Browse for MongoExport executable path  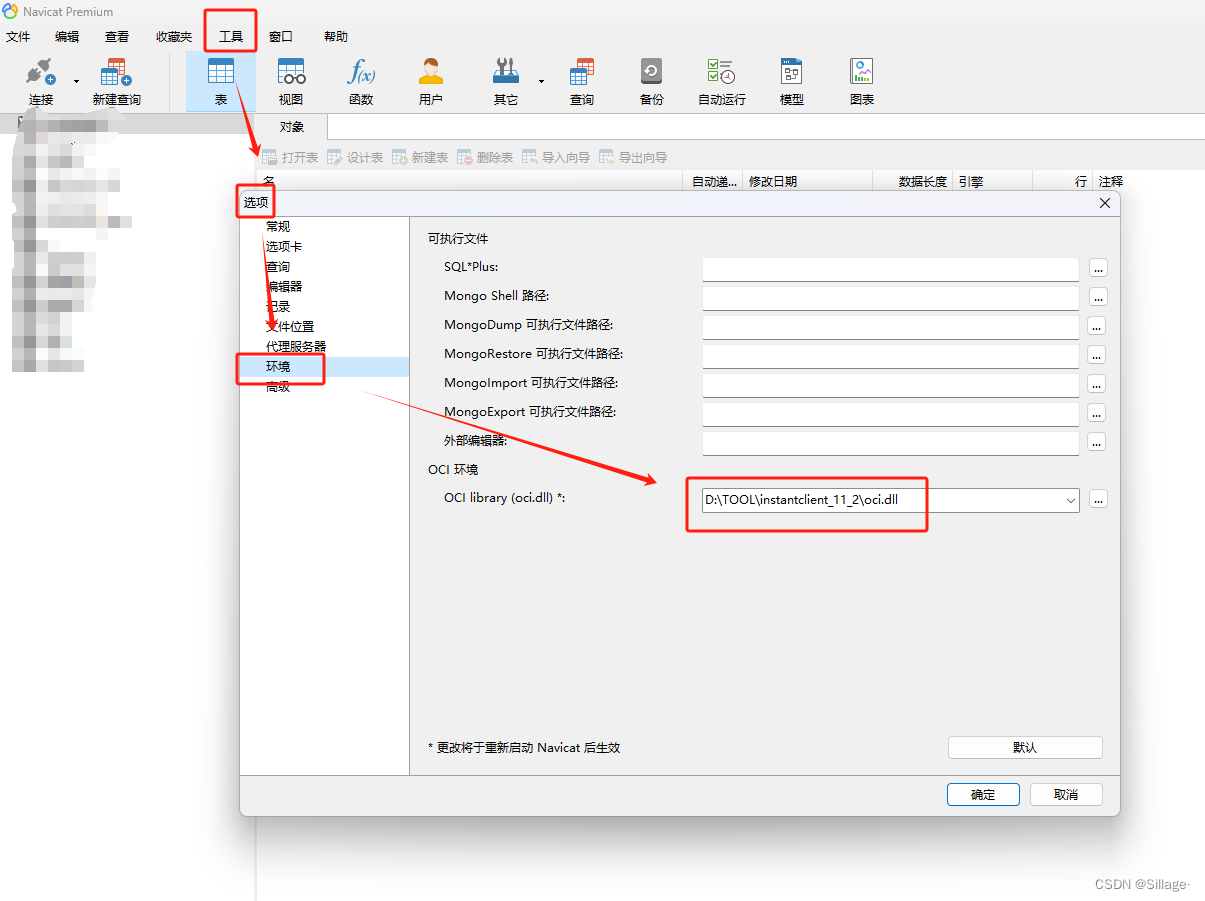click(1096, 413)
